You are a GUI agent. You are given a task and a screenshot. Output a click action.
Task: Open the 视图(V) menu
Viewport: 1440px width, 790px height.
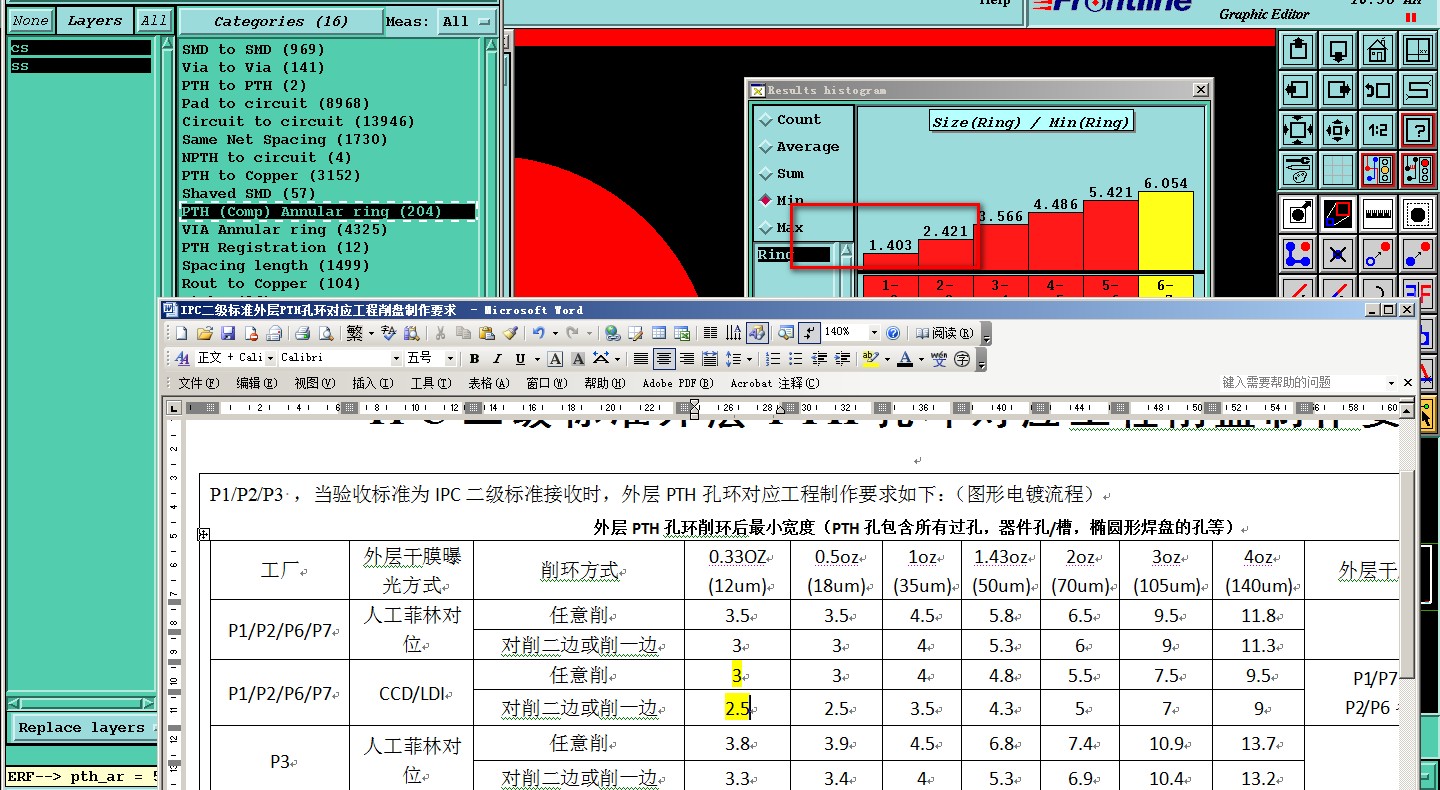pos(314,383)
